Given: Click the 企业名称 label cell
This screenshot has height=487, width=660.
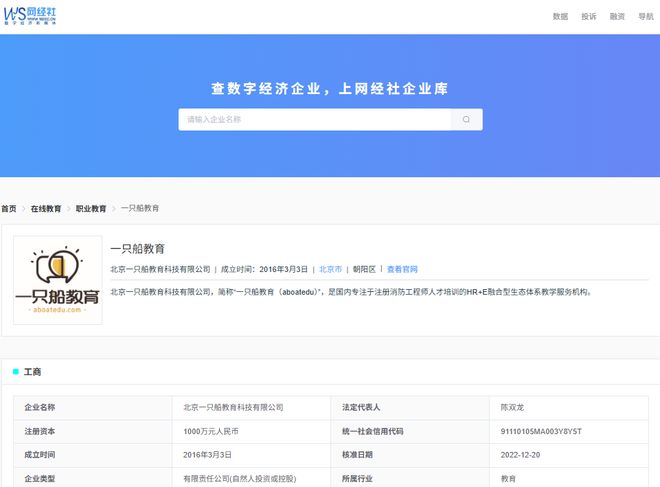Looking at the screenshot, I should point(93,407).
